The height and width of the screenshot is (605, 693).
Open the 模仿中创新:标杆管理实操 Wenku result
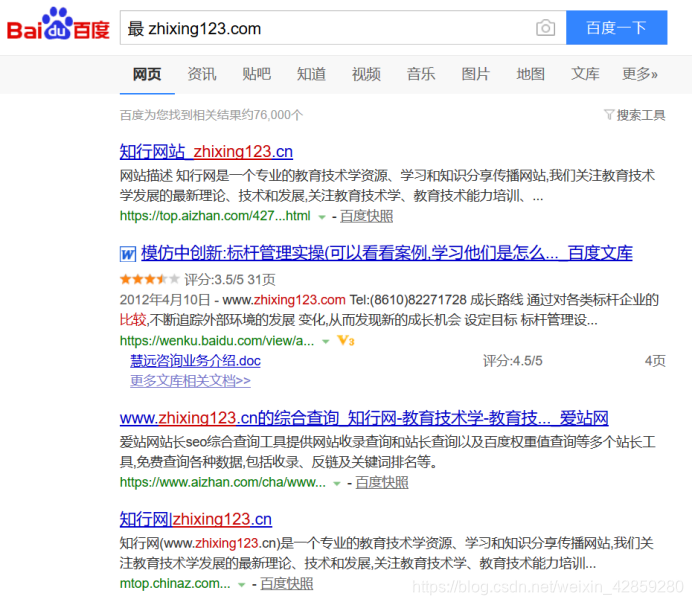coord(387,253)
